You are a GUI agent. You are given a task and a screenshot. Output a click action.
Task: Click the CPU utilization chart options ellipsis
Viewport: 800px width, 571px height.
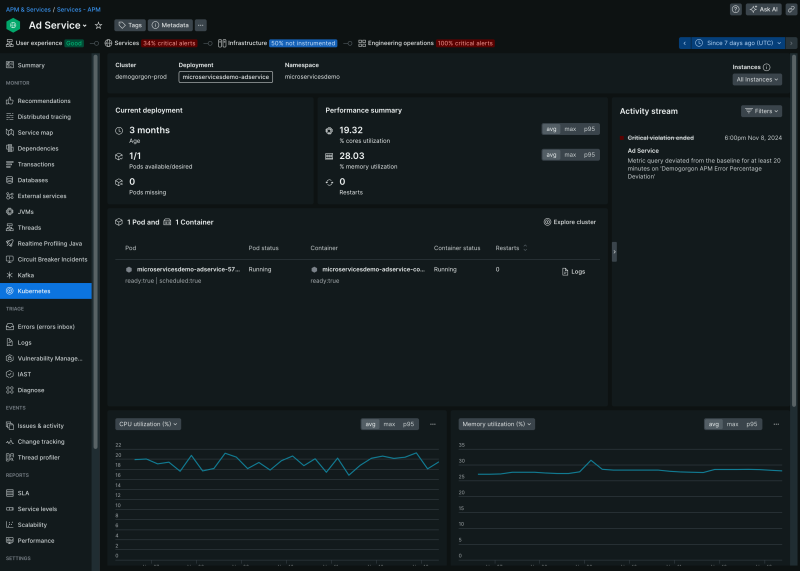coord(433,424)
